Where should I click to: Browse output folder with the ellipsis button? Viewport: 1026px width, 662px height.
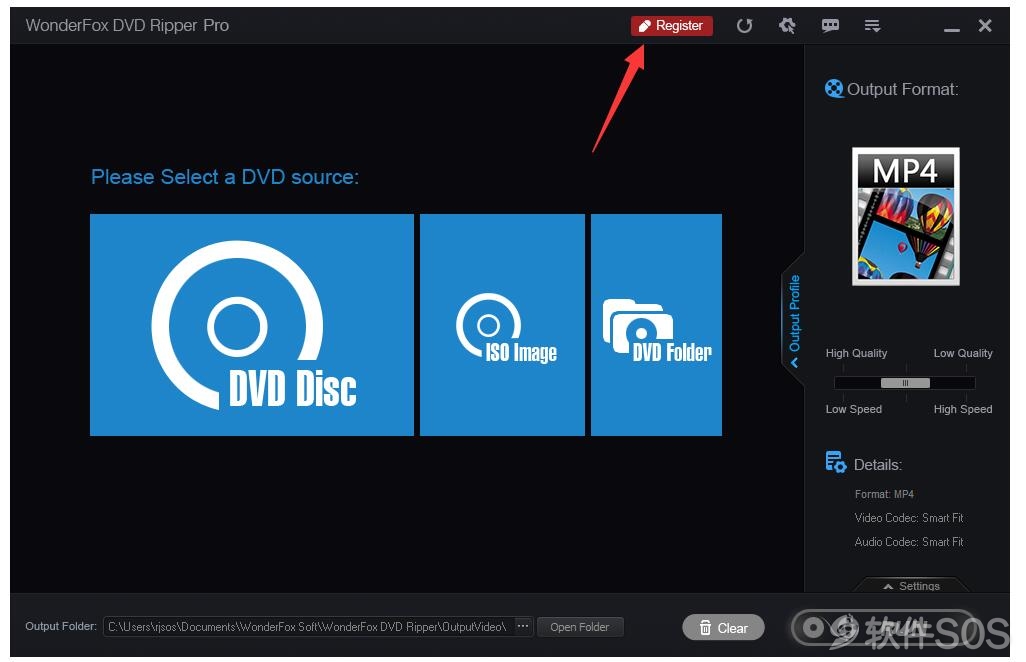pos(523,627)
